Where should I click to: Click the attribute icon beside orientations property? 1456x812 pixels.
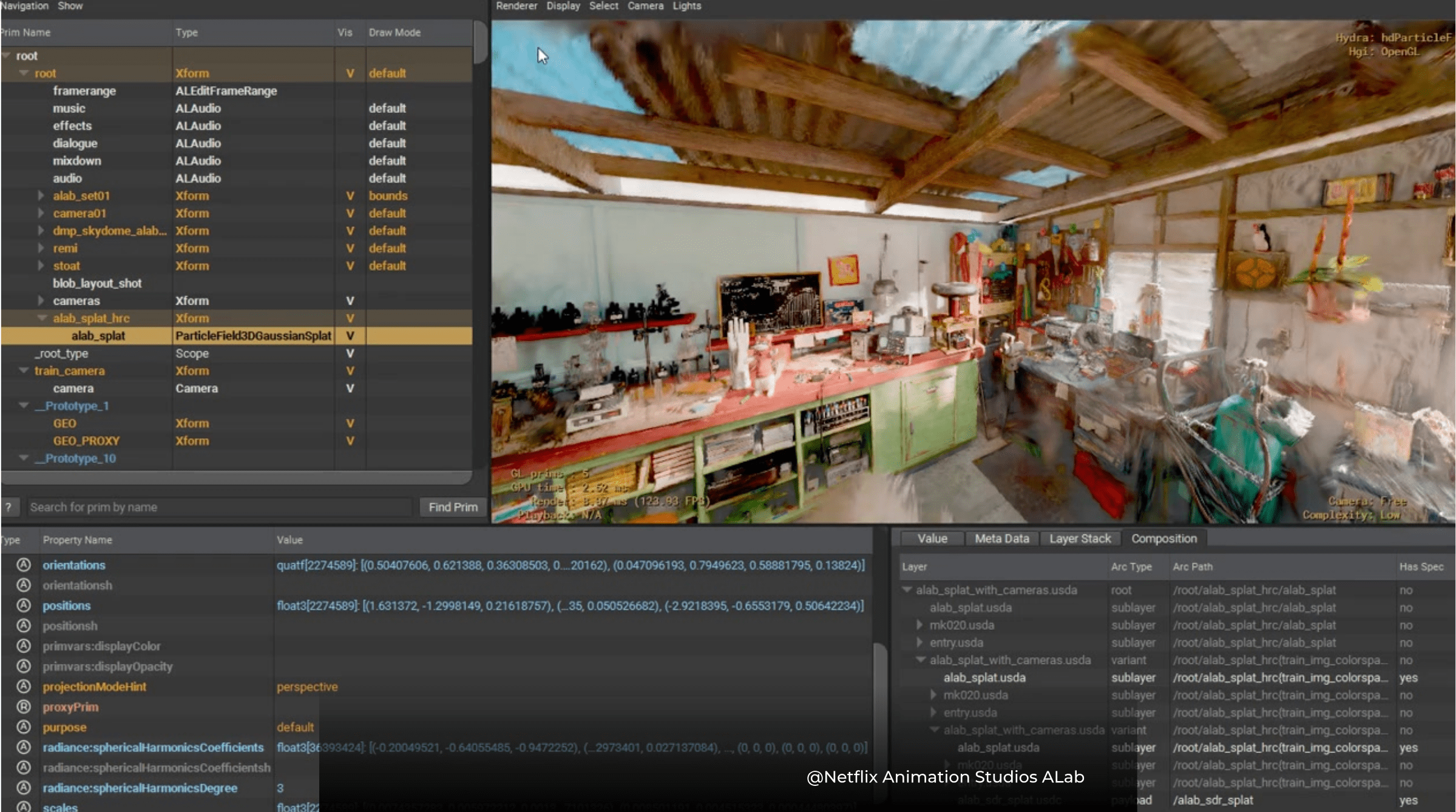click(x=23, y=565)
